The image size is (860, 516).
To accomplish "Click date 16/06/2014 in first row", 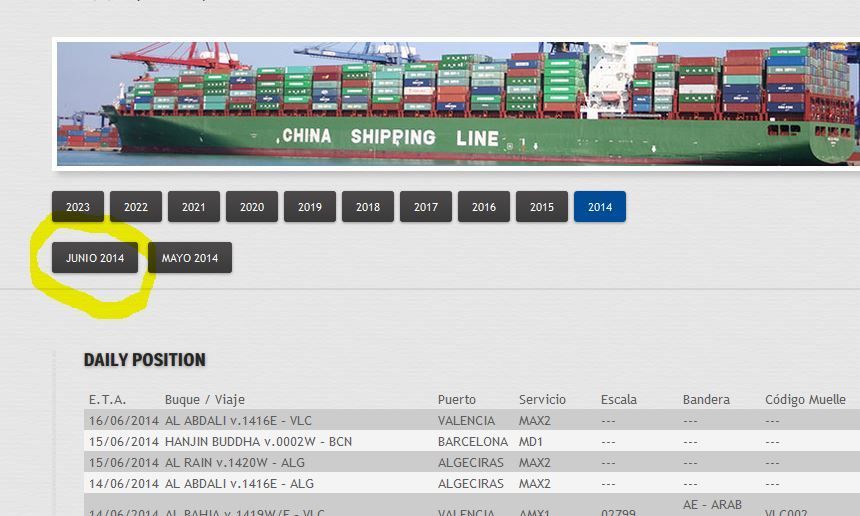I will (x=123, y=421).
